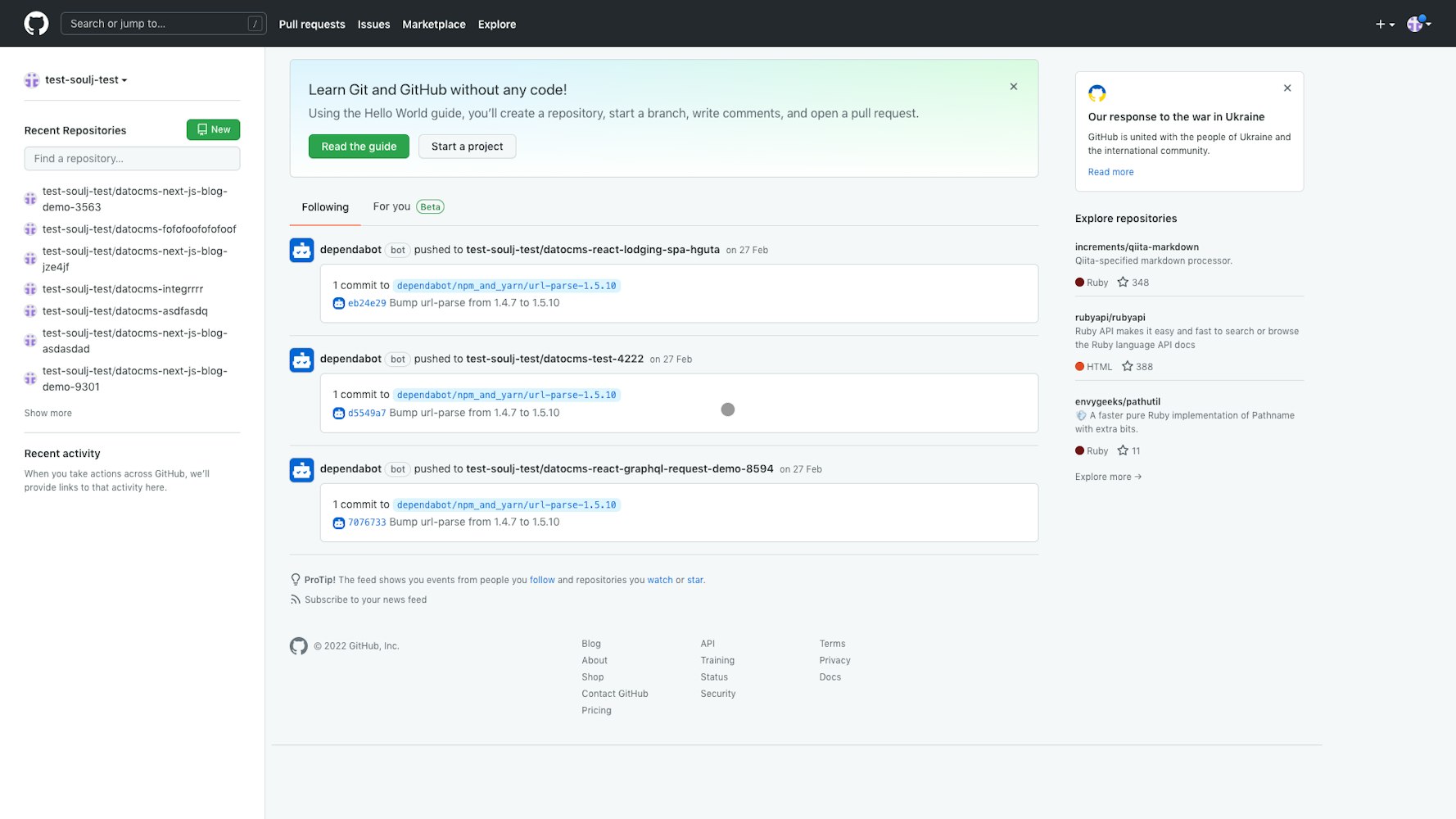Open commit d5549a7 link
The height and width of the screenshot is (819, 1456).
click(x=367, y=413)
